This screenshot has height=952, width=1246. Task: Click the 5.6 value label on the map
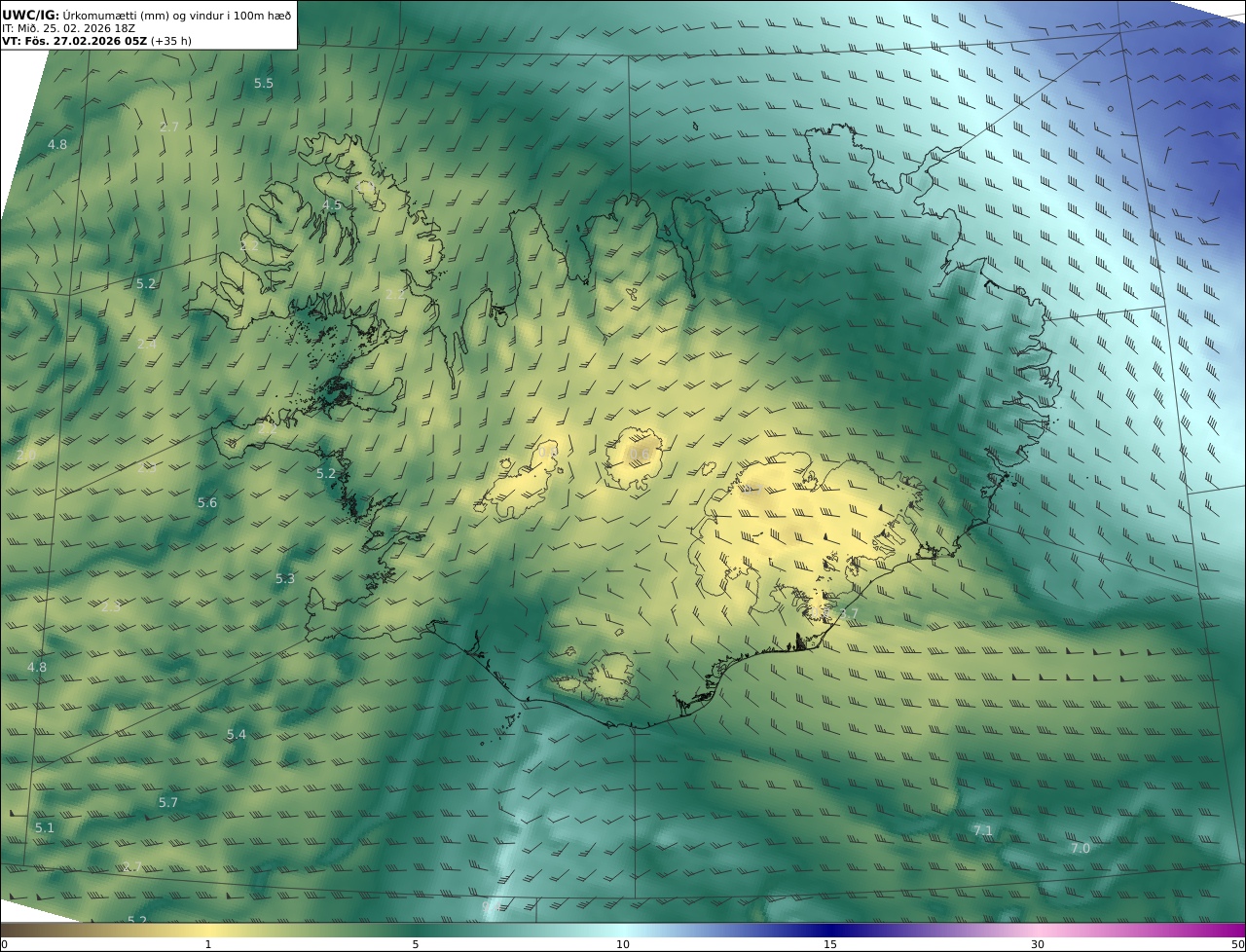pyautogui.click(x=207, y=503)
